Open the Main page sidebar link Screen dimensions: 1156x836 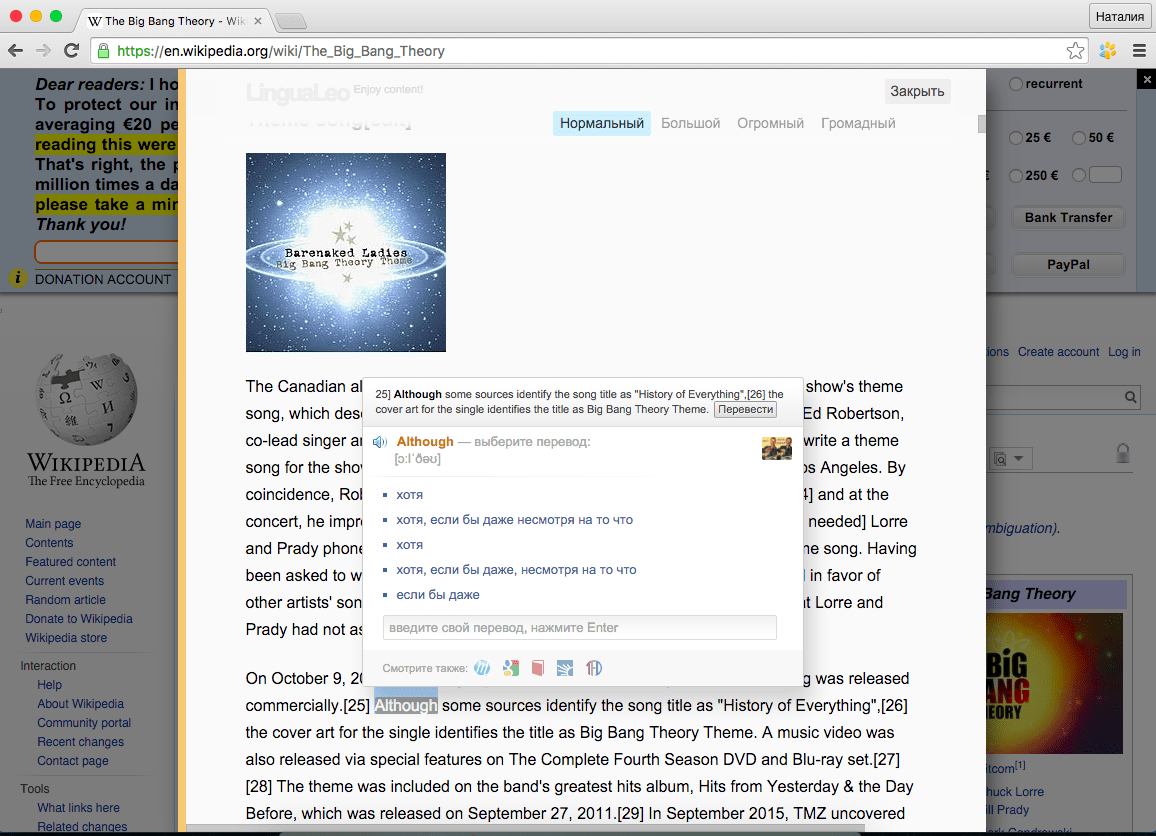coord(53,523)
